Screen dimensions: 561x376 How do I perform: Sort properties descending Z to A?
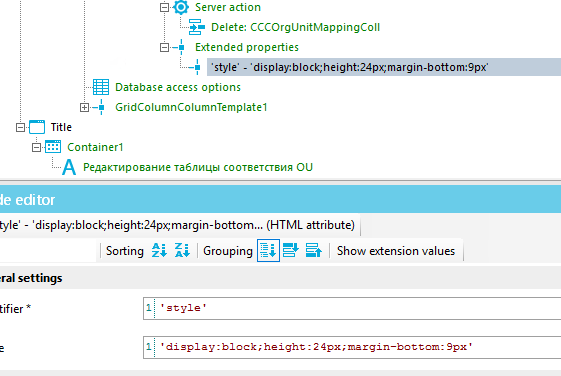182,250
